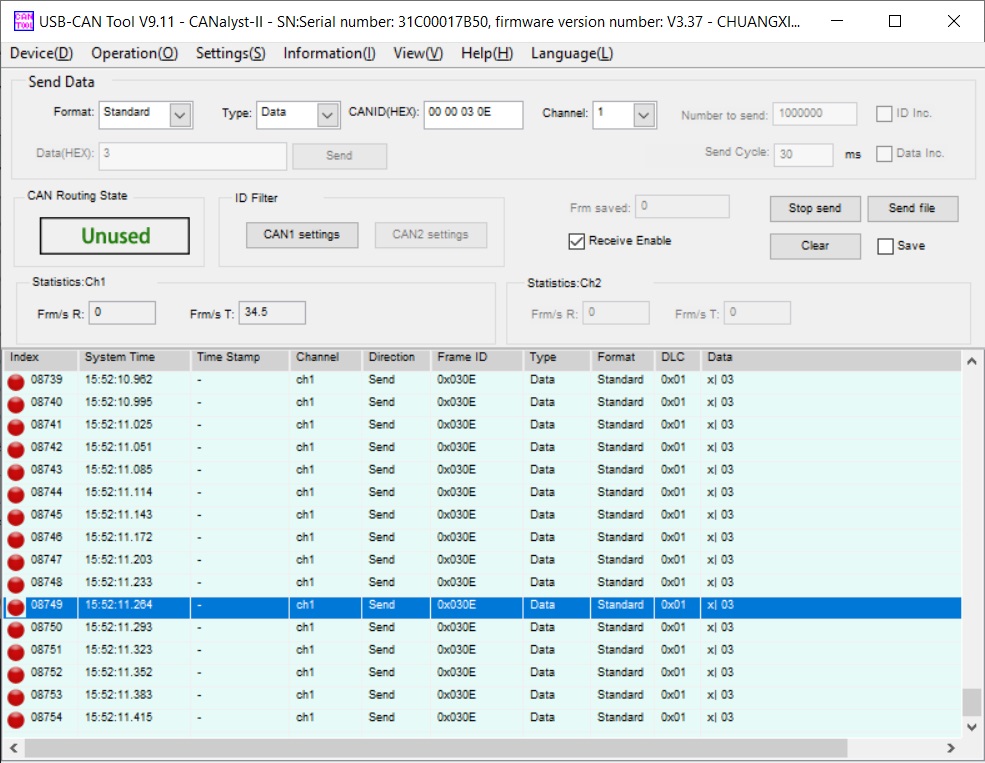
Task: Disable the Receive Enable checkbox
Action: [x=576, y=241]
